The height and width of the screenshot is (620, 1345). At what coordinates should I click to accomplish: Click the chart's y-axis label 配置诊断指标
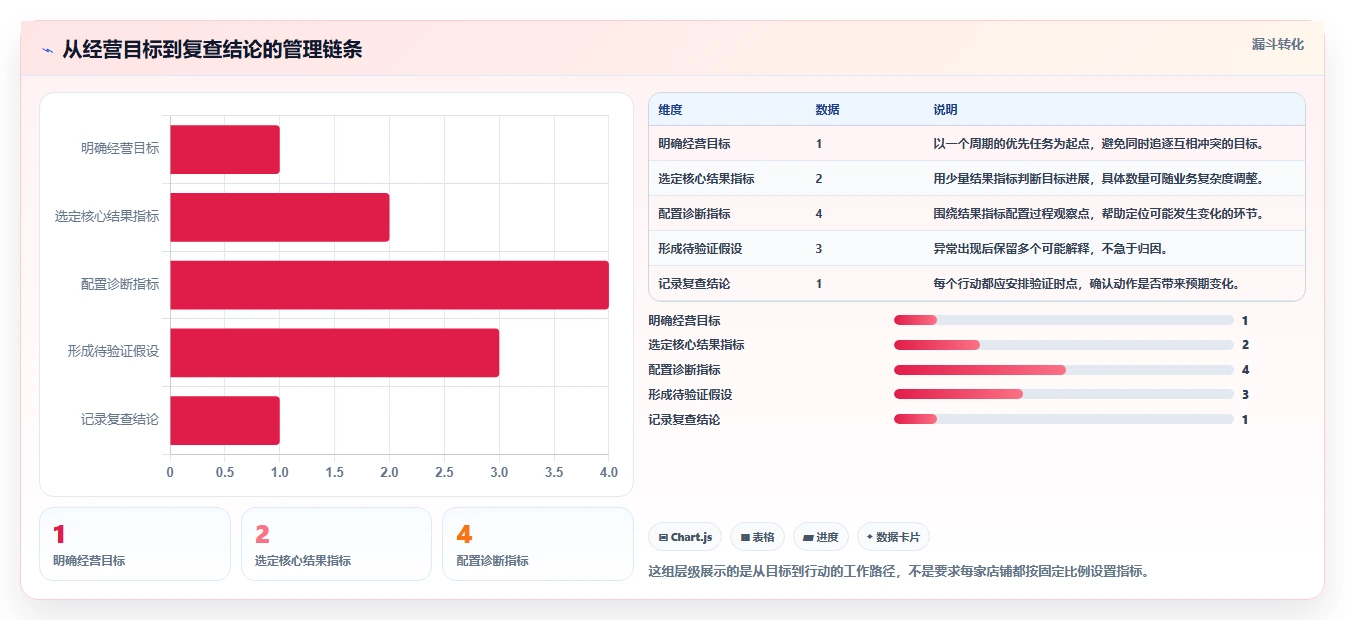[x=120, y=285]
